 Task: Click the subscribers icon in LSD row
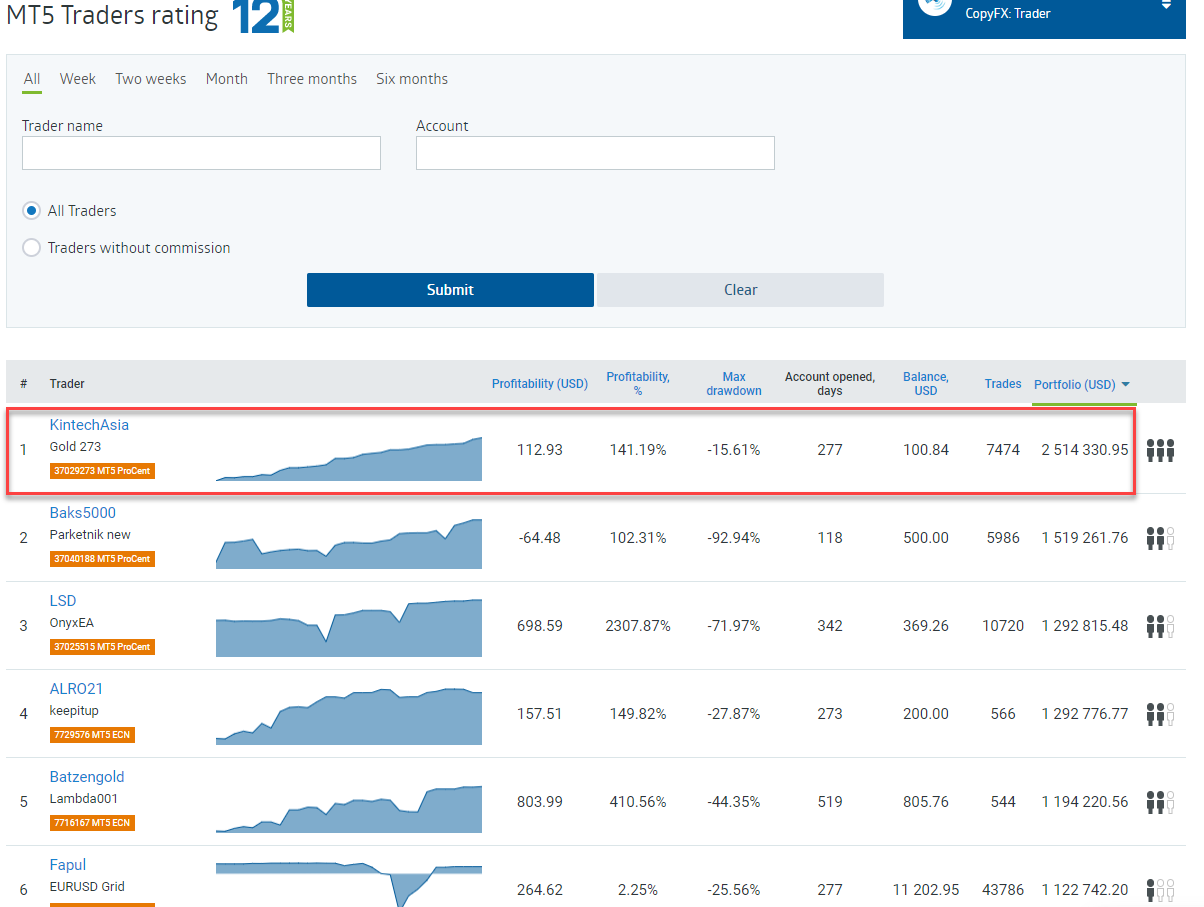(1159, 626)
